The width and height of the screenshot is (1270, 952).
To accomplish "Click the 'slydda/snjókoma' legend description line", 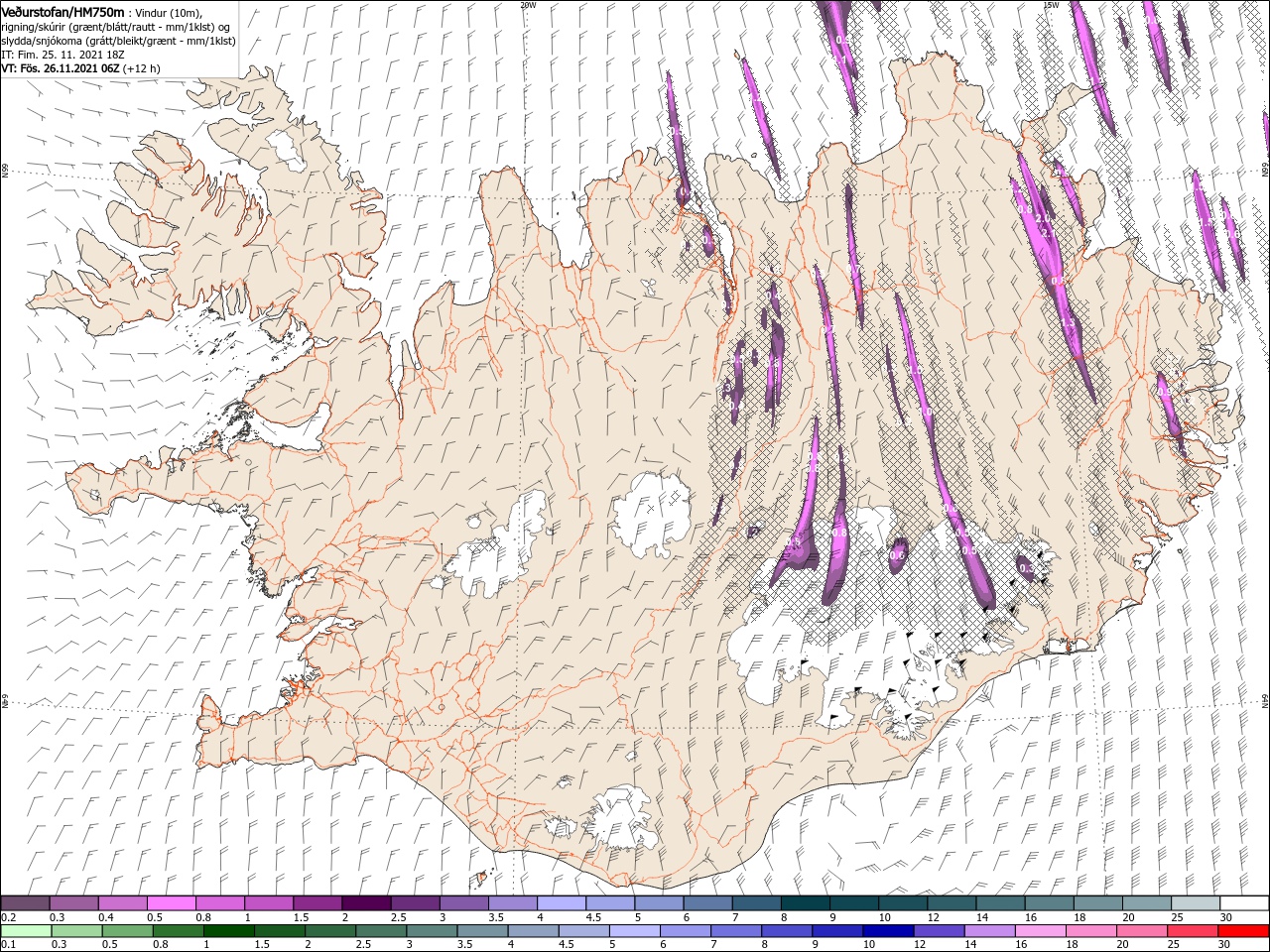I will (x=119, y=41).
